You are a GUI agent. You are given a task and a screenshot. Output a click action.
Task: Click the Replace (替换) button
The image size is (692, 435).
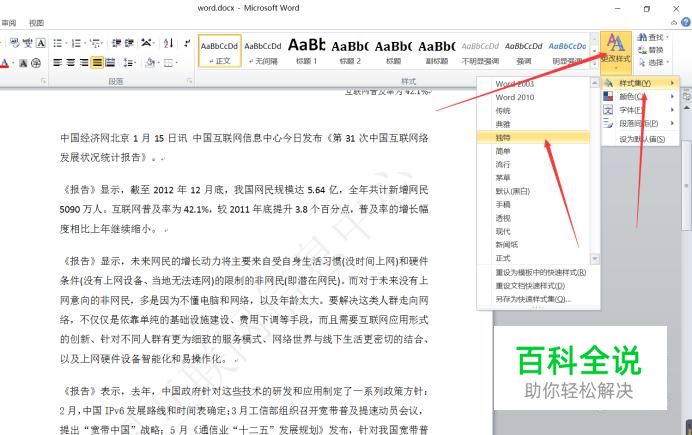click(x=651, y=50)
